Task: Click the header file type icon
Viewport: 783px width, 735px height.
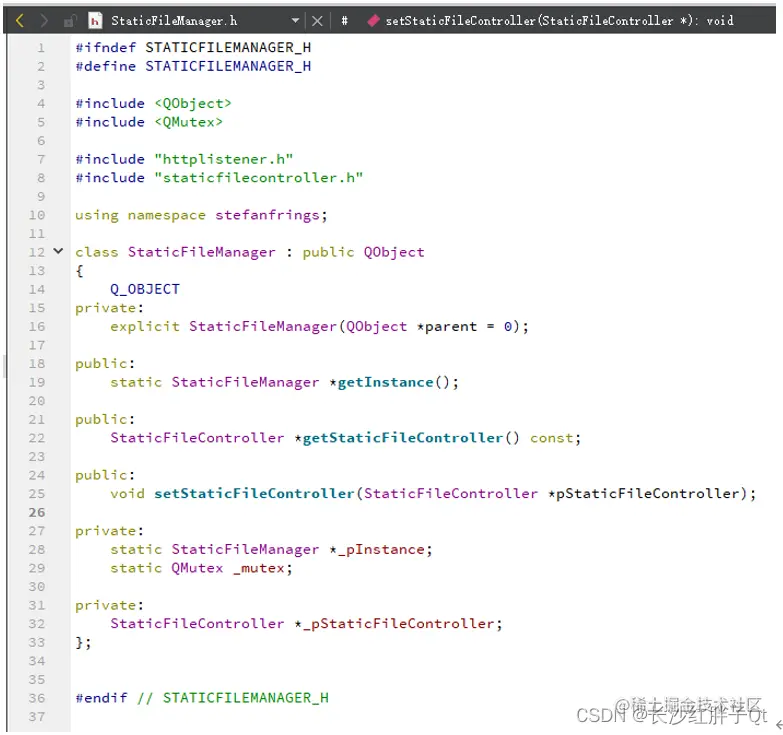Action: (x=95, y=20)
